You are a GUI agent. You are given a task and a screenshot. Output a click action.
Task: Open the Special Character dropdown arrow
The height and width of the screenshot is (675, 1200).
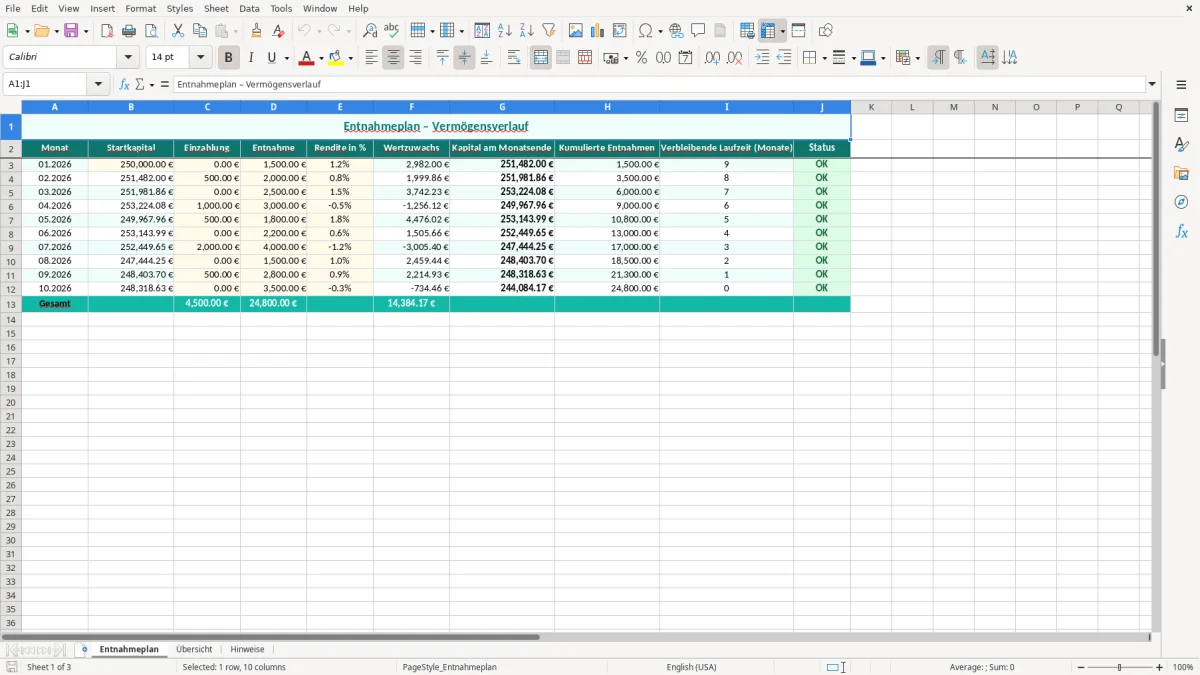pyautogui.click(x=659, y=32)
